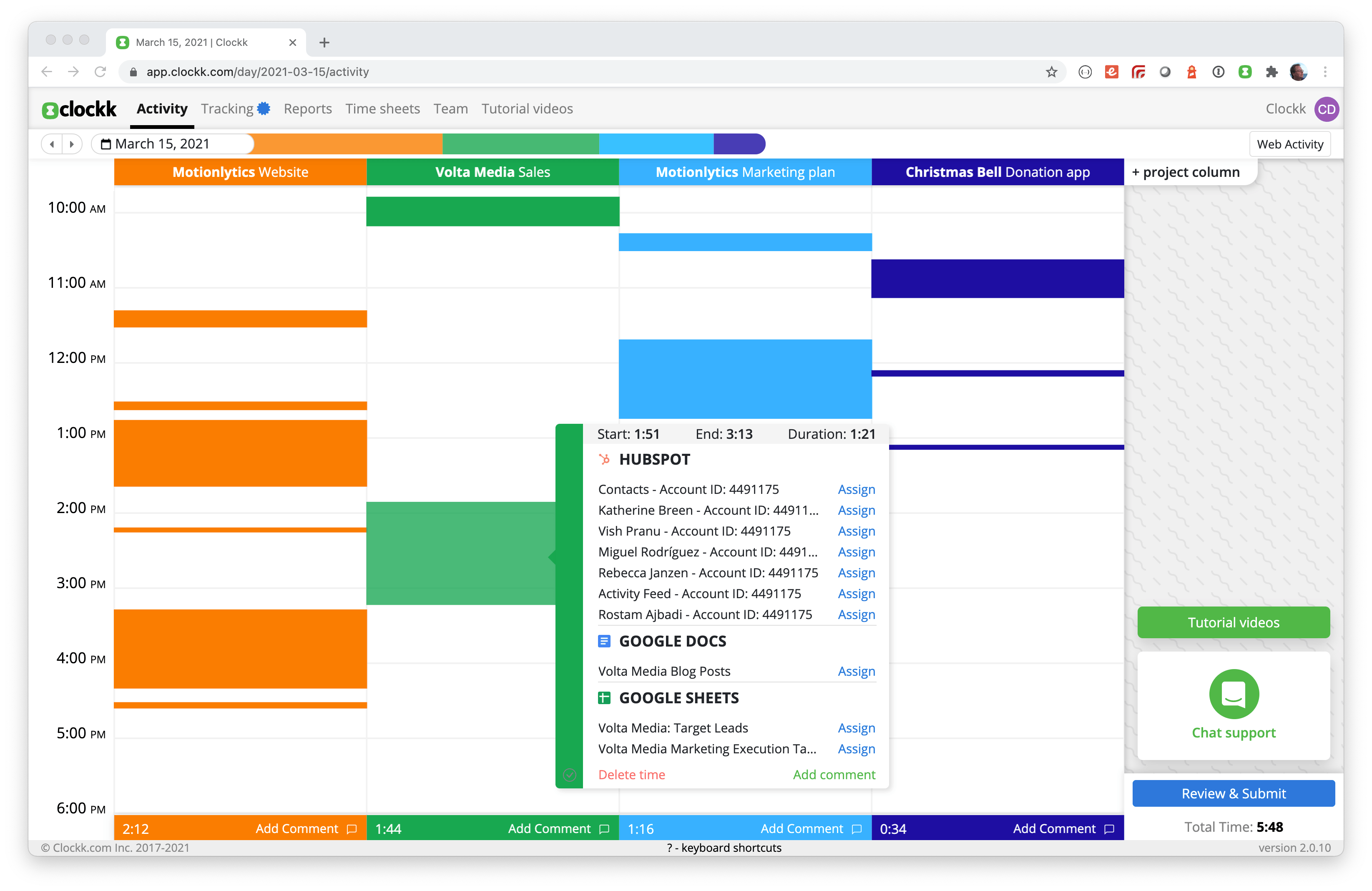This screenshot has height=891, width=1372.
Task: Click the Chat support bubble icon
Action: point(1234,694)
